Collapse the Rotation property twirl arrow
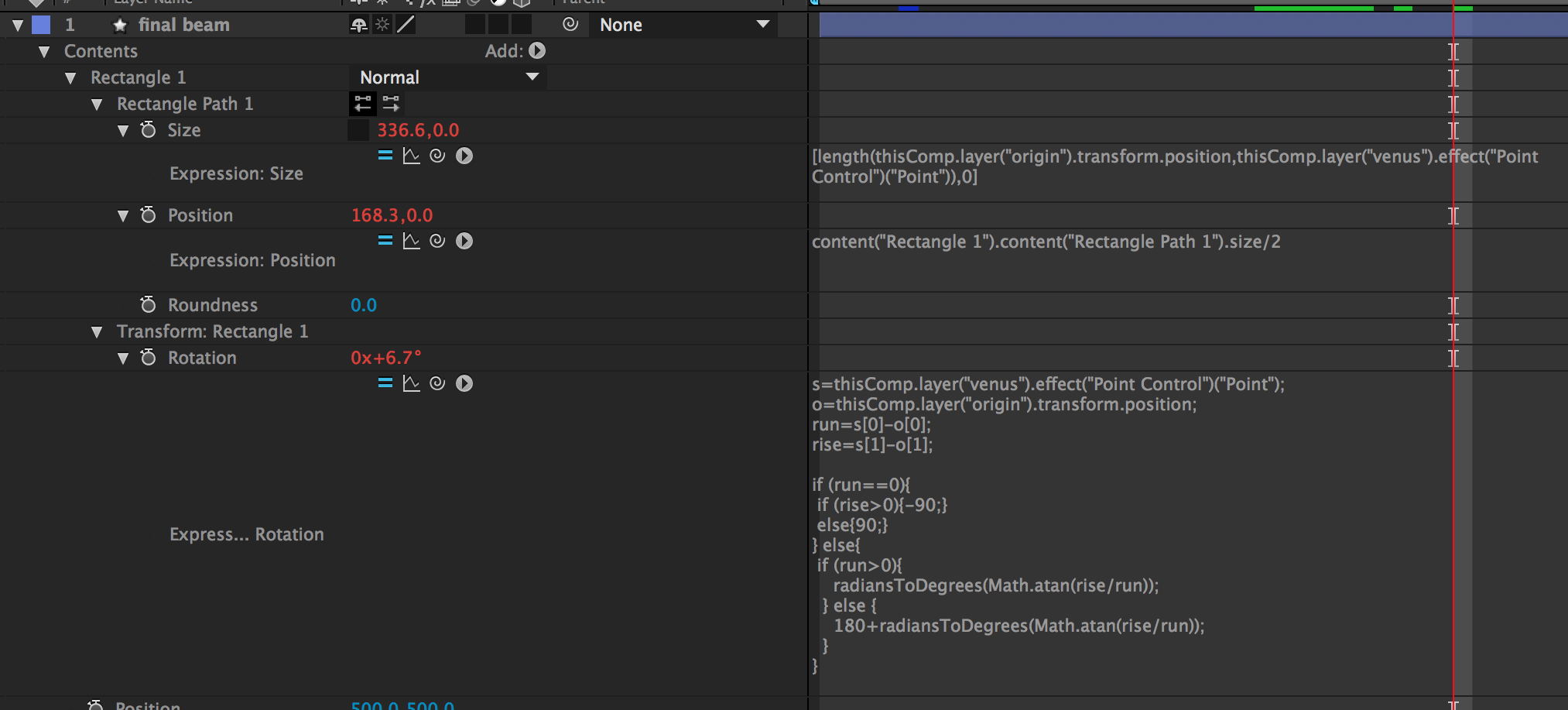The height and width of the screenshot is (710, 1568). pyautogui.click(x=123, y=358)
